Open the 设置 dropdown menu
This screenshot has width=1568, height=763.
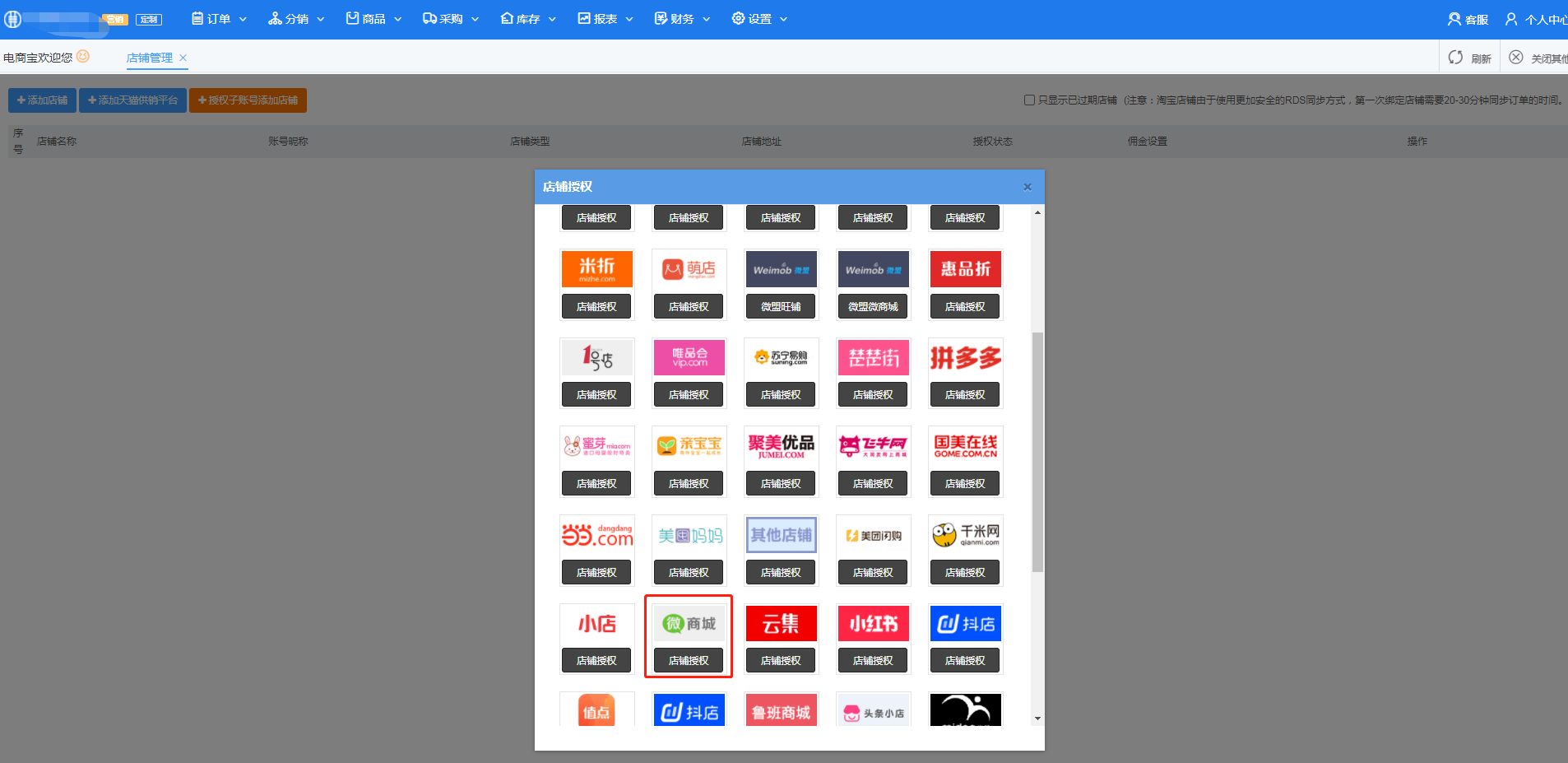[759, 19]
